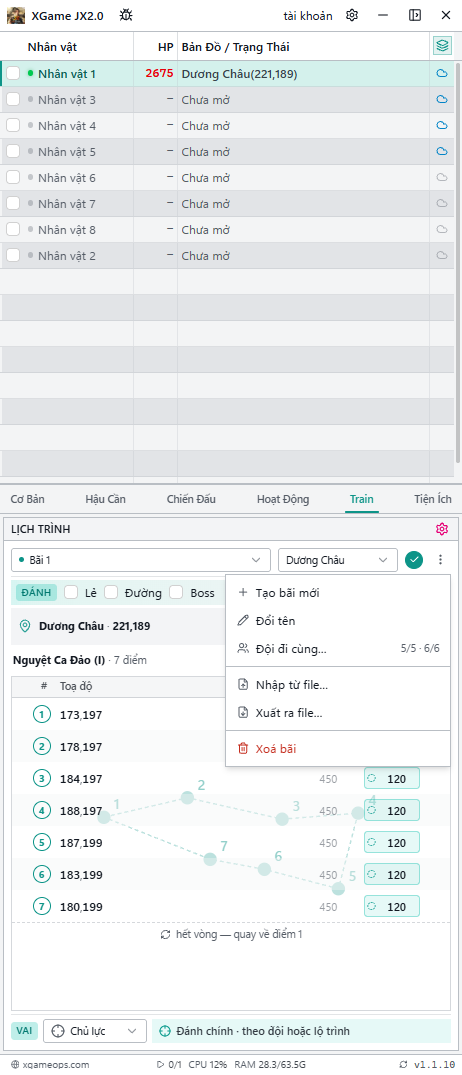The image size is (462, 1075).
Task: Click the Nhân vật column header
Action: tap(52, 47)
